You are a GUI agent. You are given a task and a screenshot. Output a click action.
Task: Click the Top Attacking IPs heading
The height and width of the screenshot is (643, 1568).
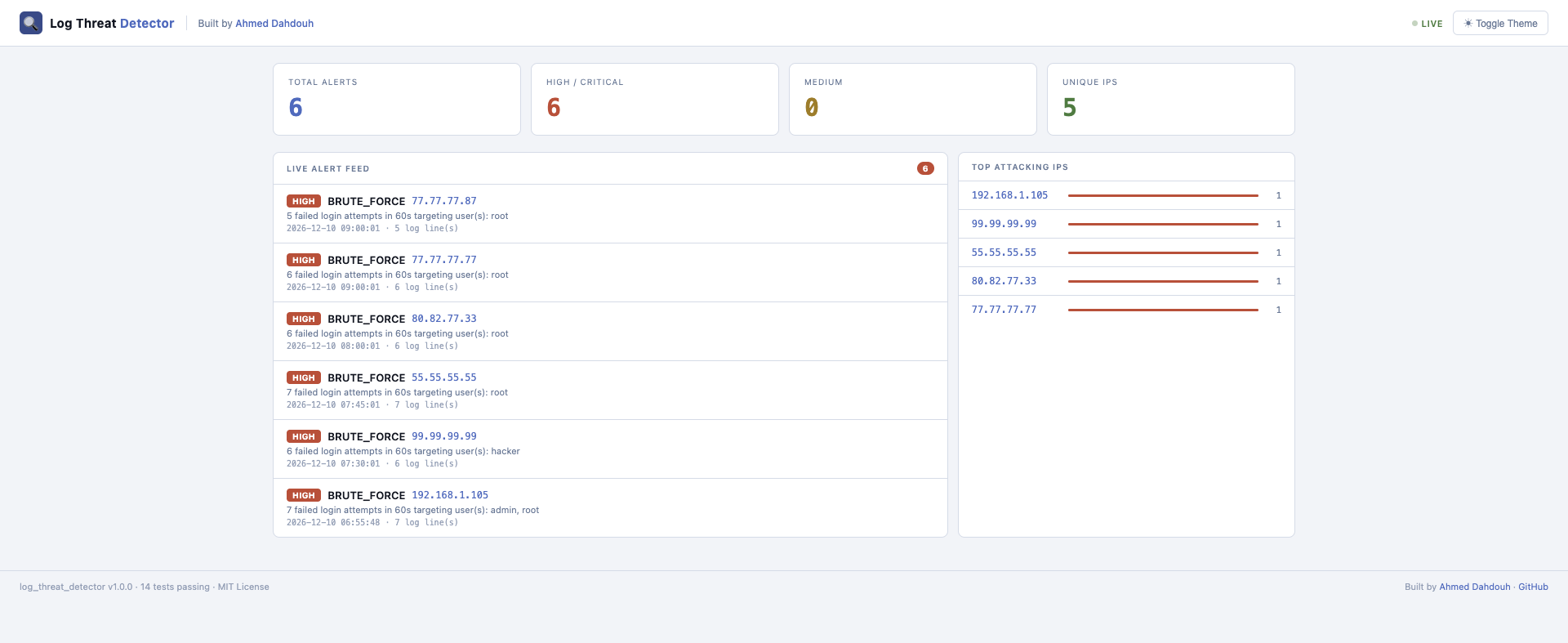1020,167
